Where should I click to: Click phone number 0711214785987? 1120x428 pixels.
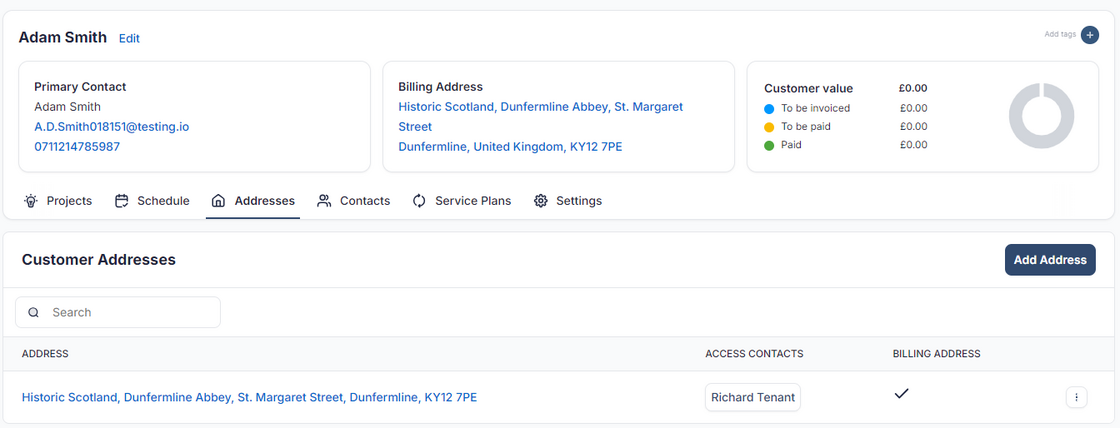pyautogui.click(x=77, y=147)
